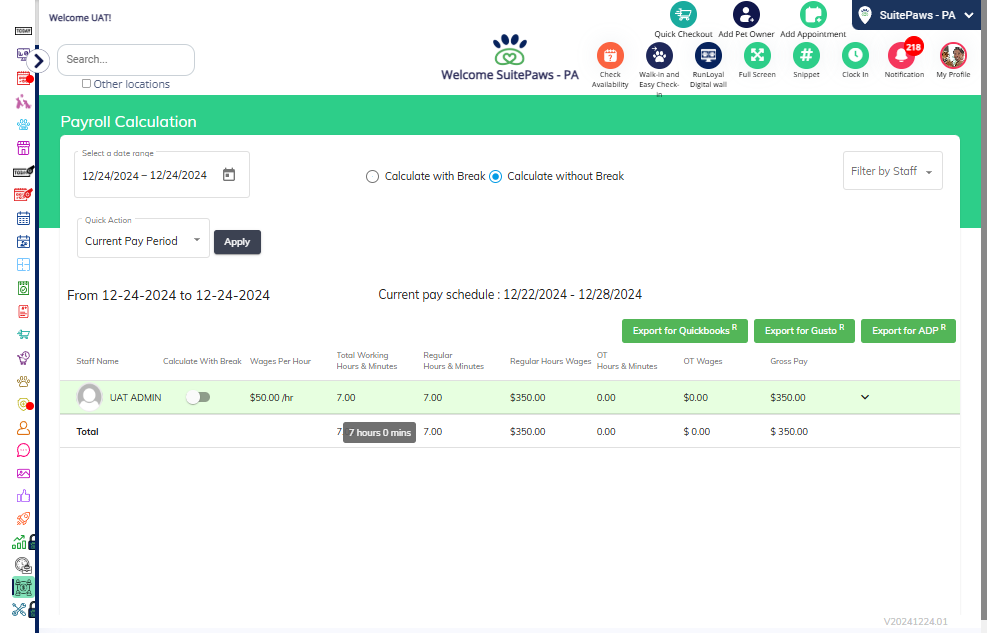Click the Welcome SuitePaws - PA logo
This screenshot has height=633, width=987.
[x=510, y=58]
